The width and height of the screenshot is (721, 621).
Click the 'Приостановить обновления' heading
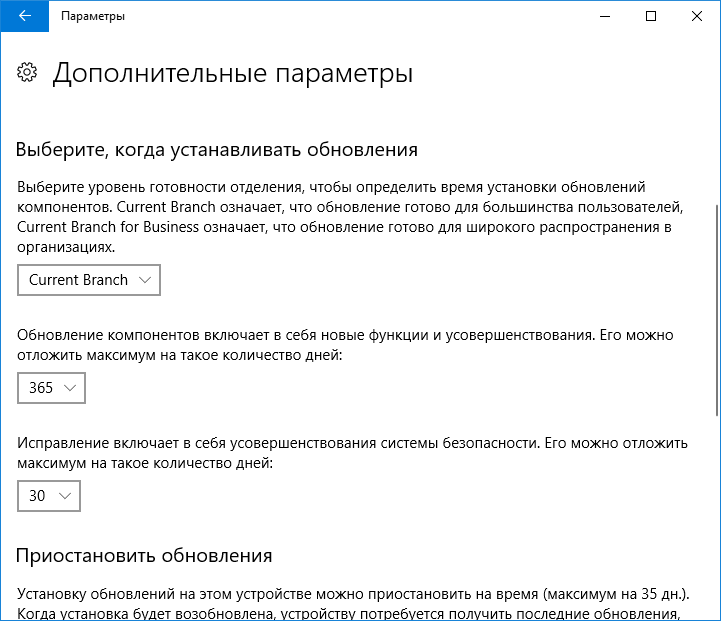(144, 556)
